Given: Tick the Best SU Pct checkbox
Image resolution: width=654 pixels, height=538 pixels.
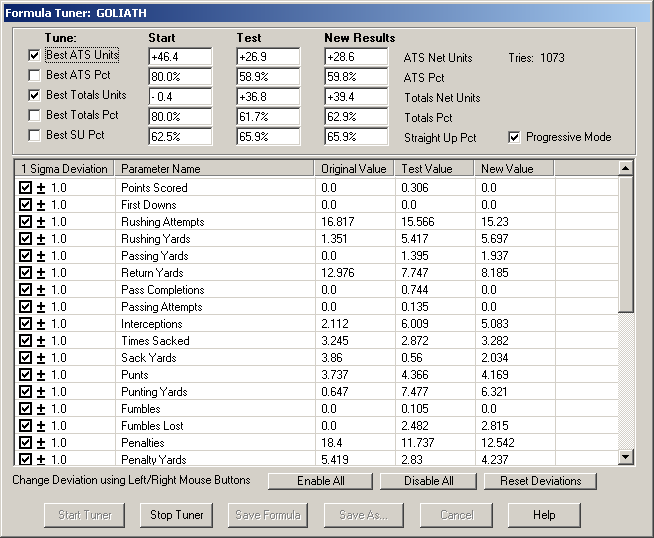Looking at the screenshot, I should click(x=34, y=135).
